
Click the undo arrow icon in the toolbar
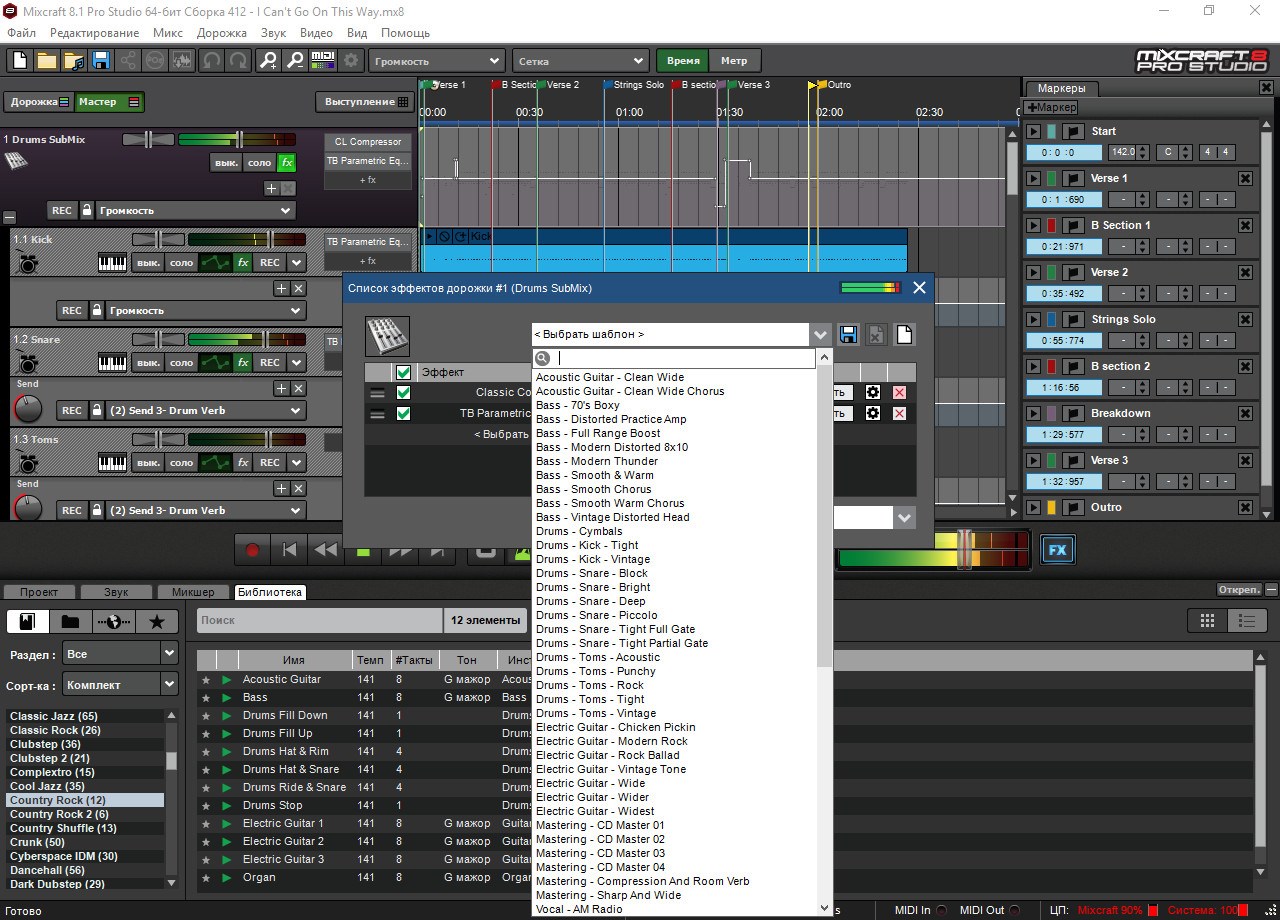[x=211, y=60]
